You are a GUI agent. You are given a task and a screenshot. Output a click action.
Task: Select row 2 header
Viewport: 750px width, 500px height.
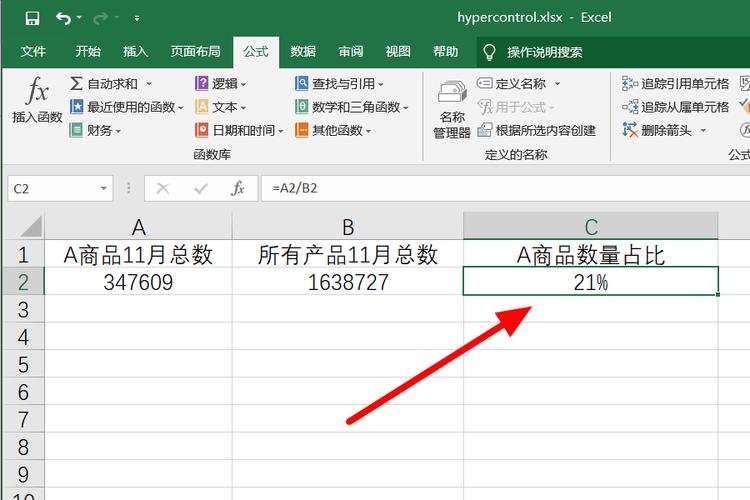(23, 281)
